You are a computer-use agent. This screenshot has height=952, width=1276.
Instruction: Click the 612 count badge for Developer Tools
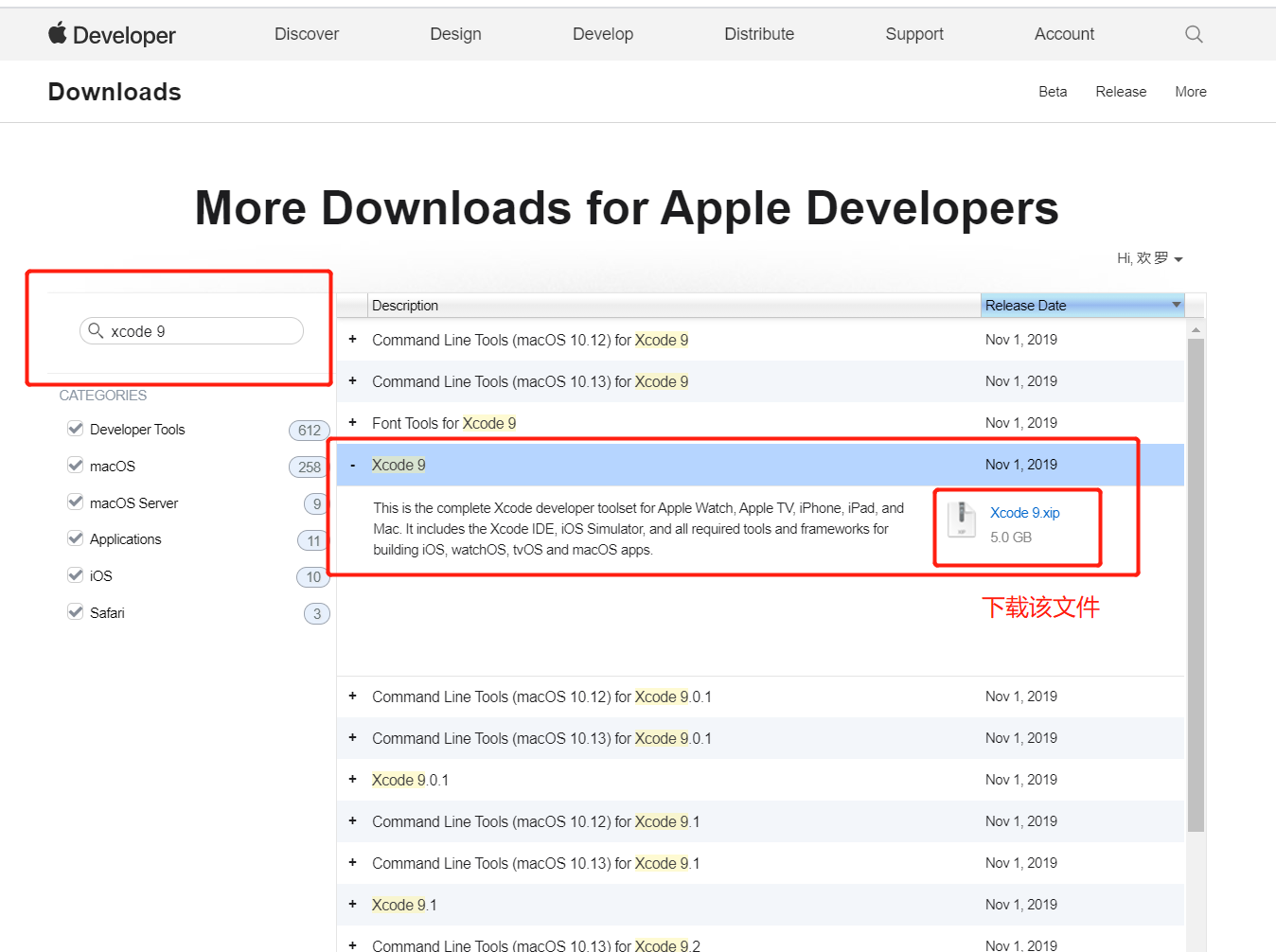pyautogui.click(x=310, y=431)
